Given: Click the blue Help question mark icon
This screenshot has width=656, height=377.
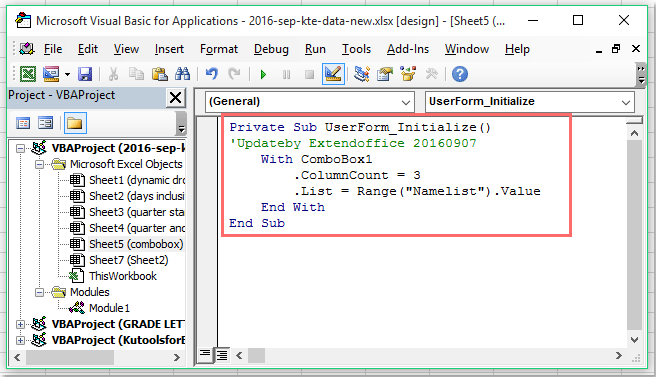Looking at the screenshot, I should click(460, 74).
